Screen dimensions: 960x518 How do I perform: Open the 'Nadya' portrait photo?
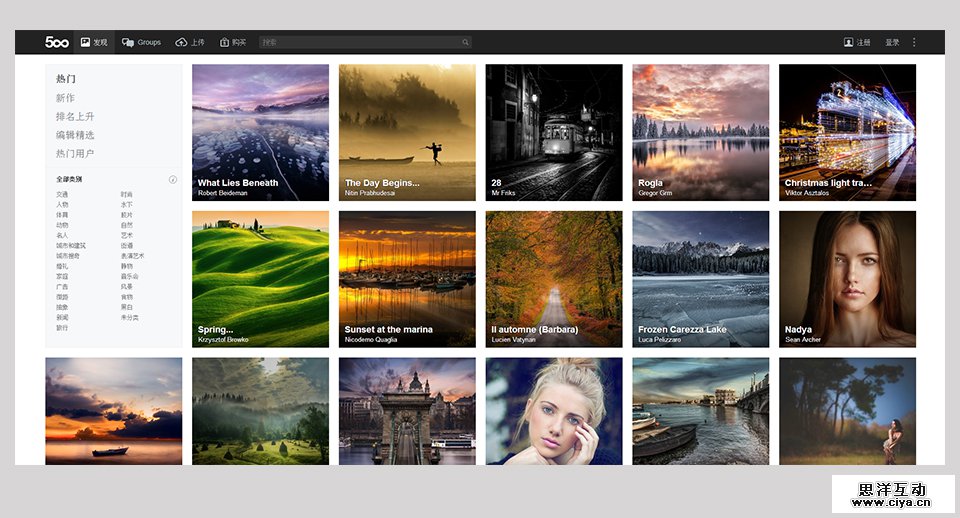[847, 278]
